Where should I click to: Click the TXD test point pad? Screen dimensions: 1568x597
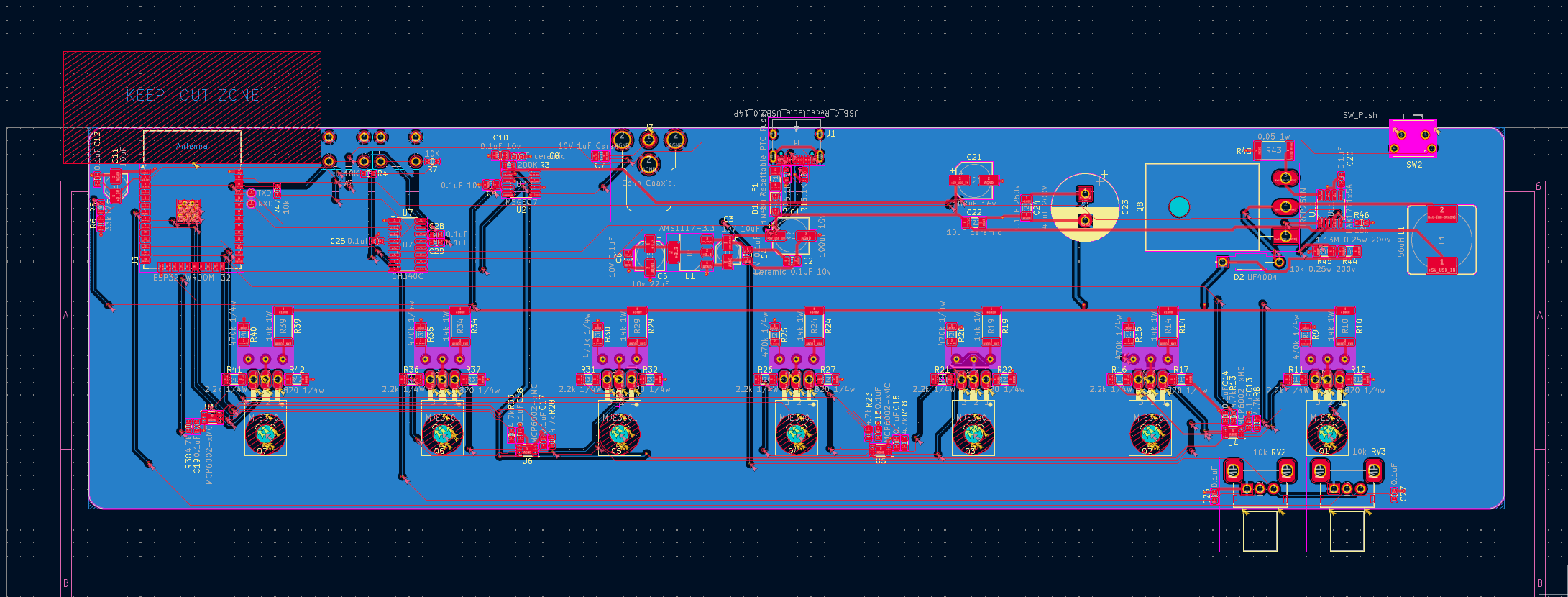point(251,193)
